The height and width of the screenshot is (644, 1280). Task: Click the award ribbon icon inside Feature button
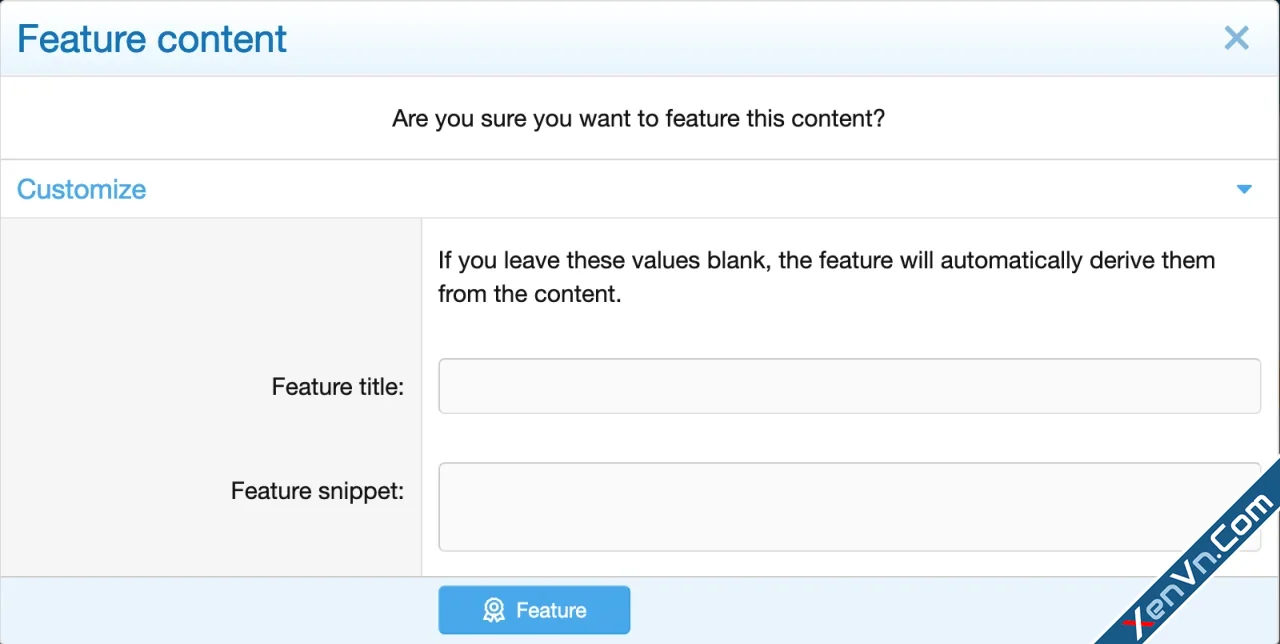(494, 610)
